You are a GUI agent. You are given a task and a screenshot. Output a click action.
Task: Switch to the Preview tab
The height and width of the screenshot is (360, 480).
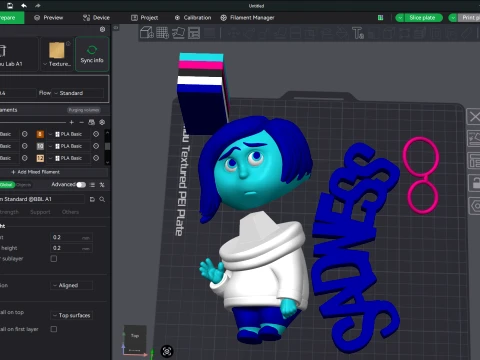[x=49, y=18]
